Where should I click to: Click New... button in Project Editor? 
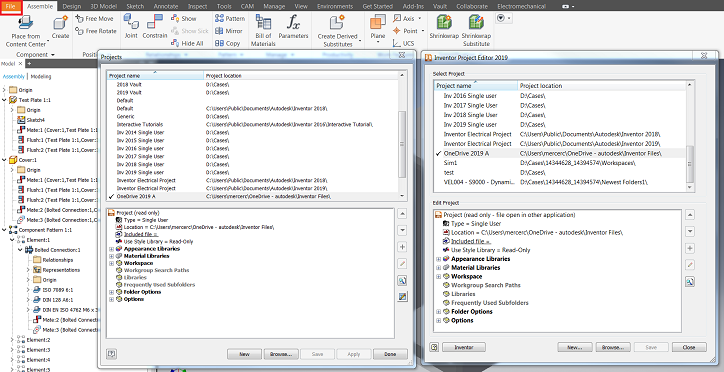(575, 347)
